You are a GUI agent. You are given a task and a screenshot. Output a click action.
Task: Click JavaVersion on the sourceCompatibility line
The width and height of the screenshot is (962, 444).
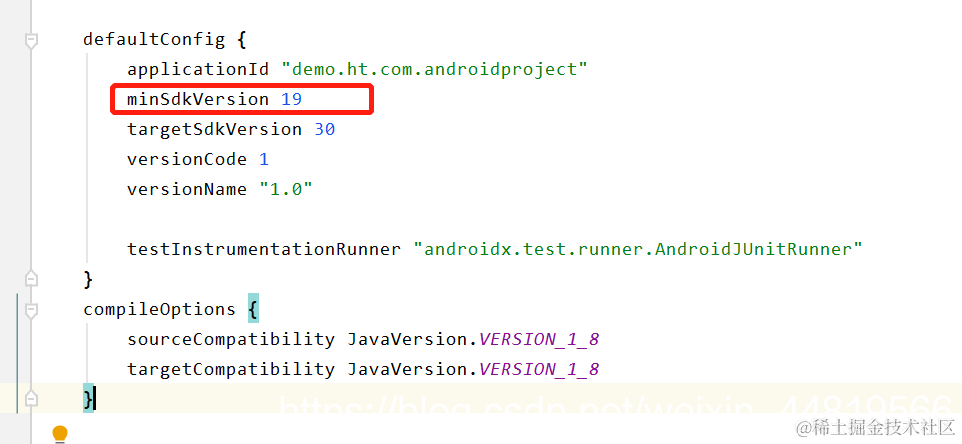409,339
